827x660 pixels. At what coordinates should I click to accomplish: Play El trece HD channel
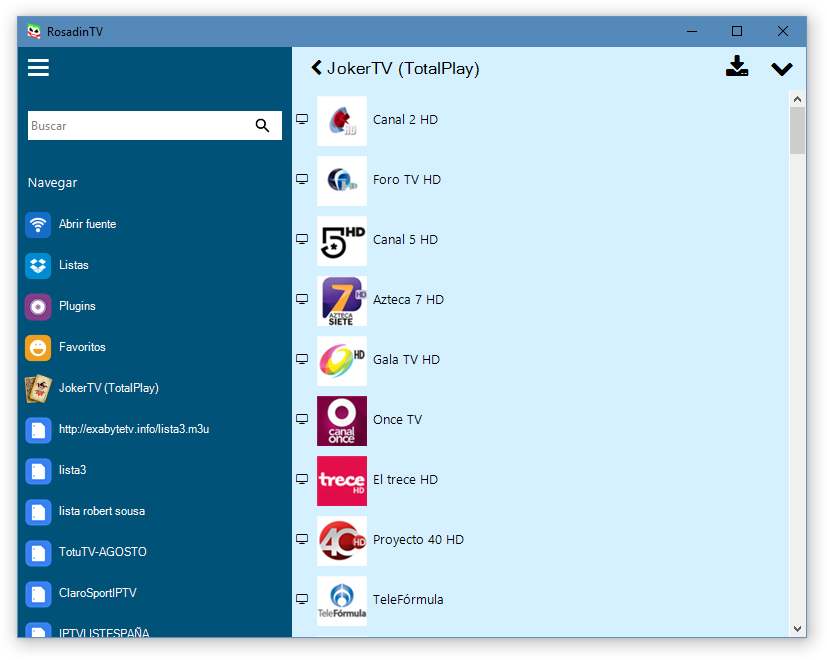point(405,480)
